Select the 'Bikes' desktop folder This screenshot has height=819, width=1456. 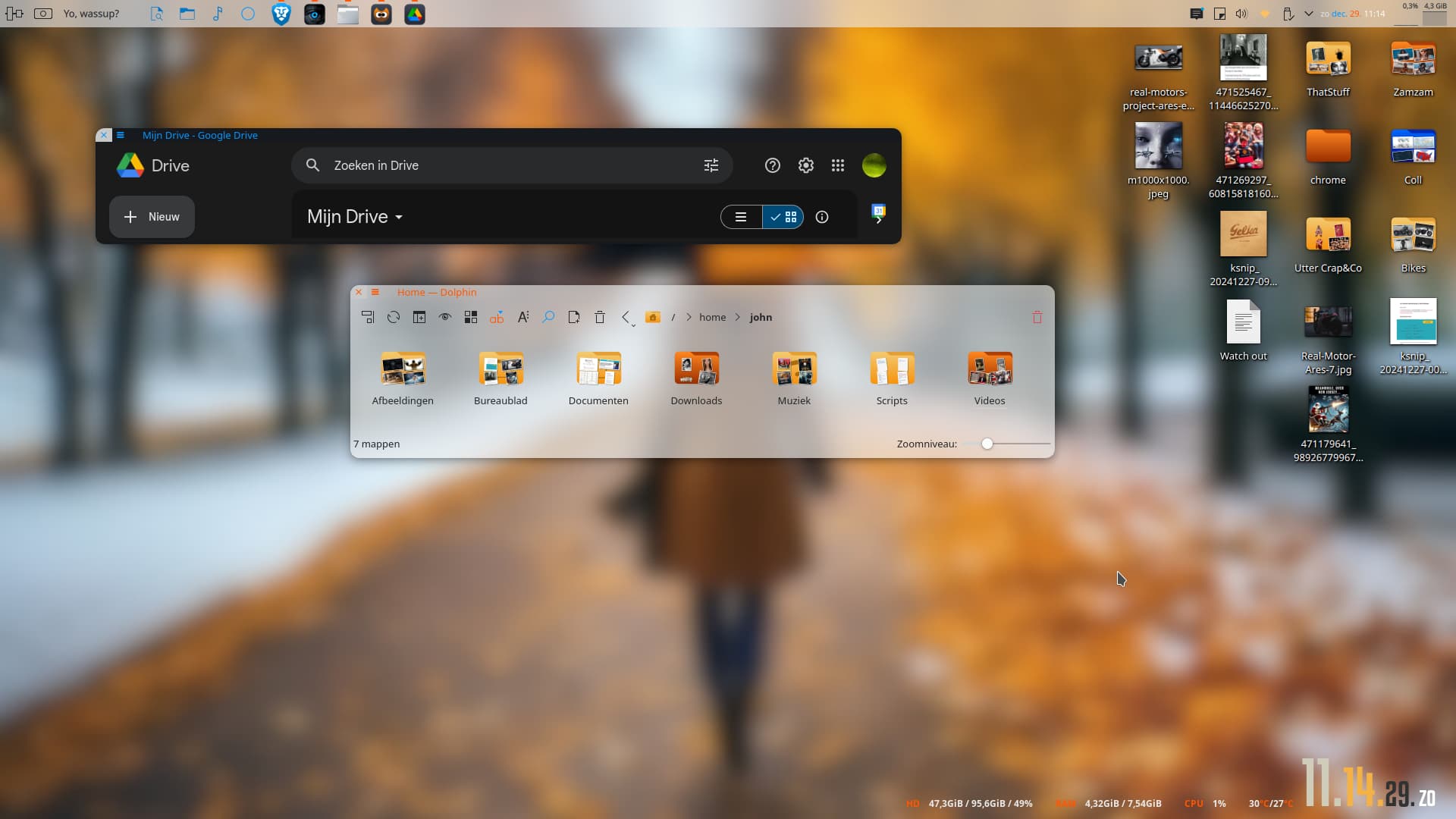[1413, 245]
